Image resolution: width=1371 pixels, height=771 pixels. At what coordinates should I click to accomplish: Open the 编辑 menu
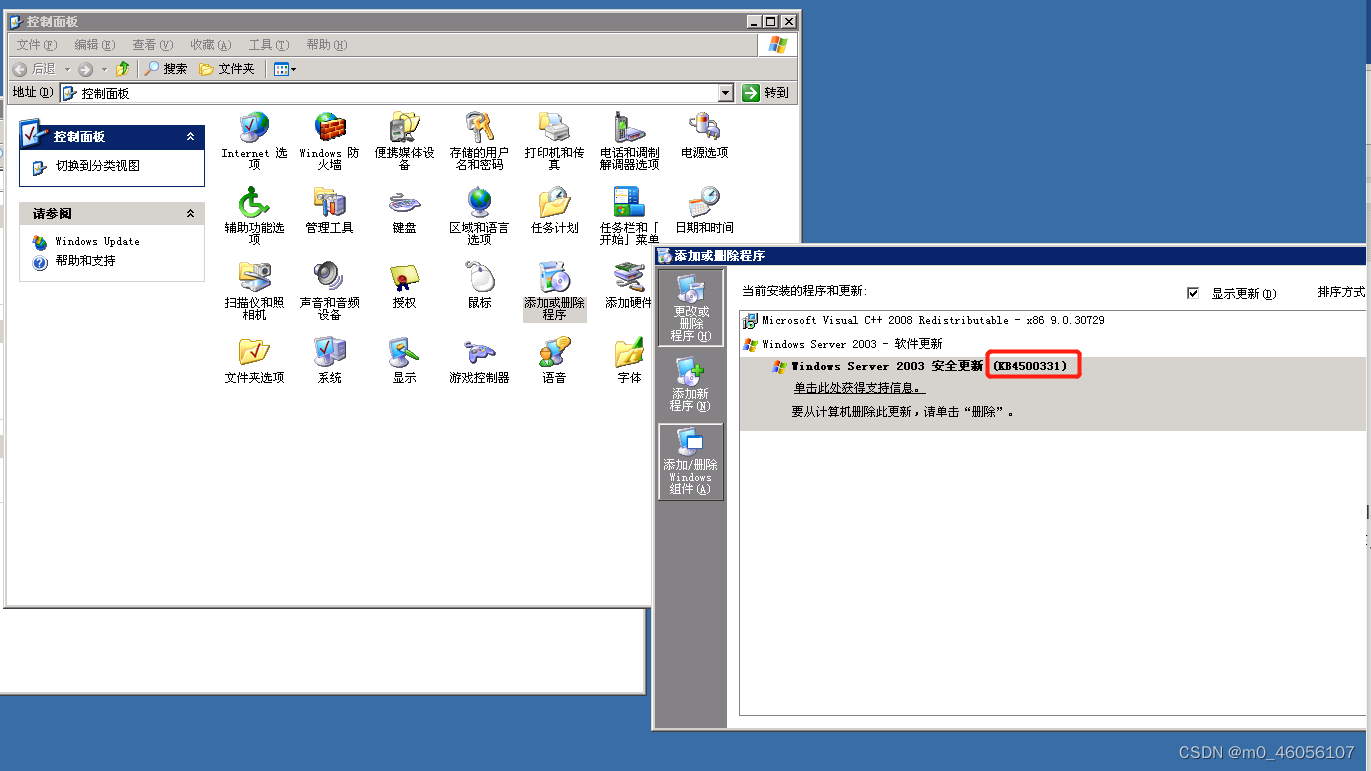tap(95, 45)
